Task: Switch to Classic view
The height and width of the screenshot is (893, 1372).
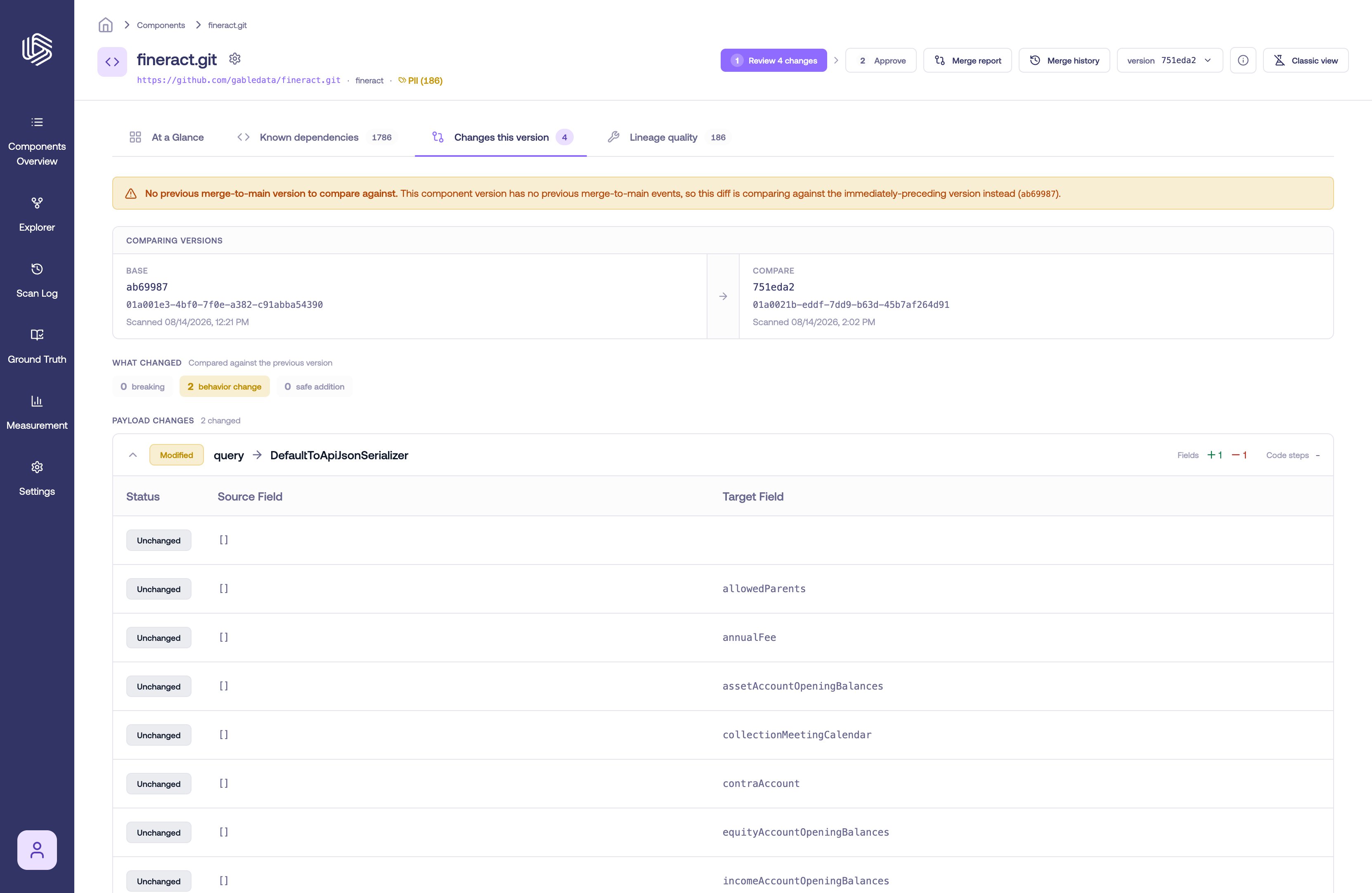Action: tap(1306, 61)
